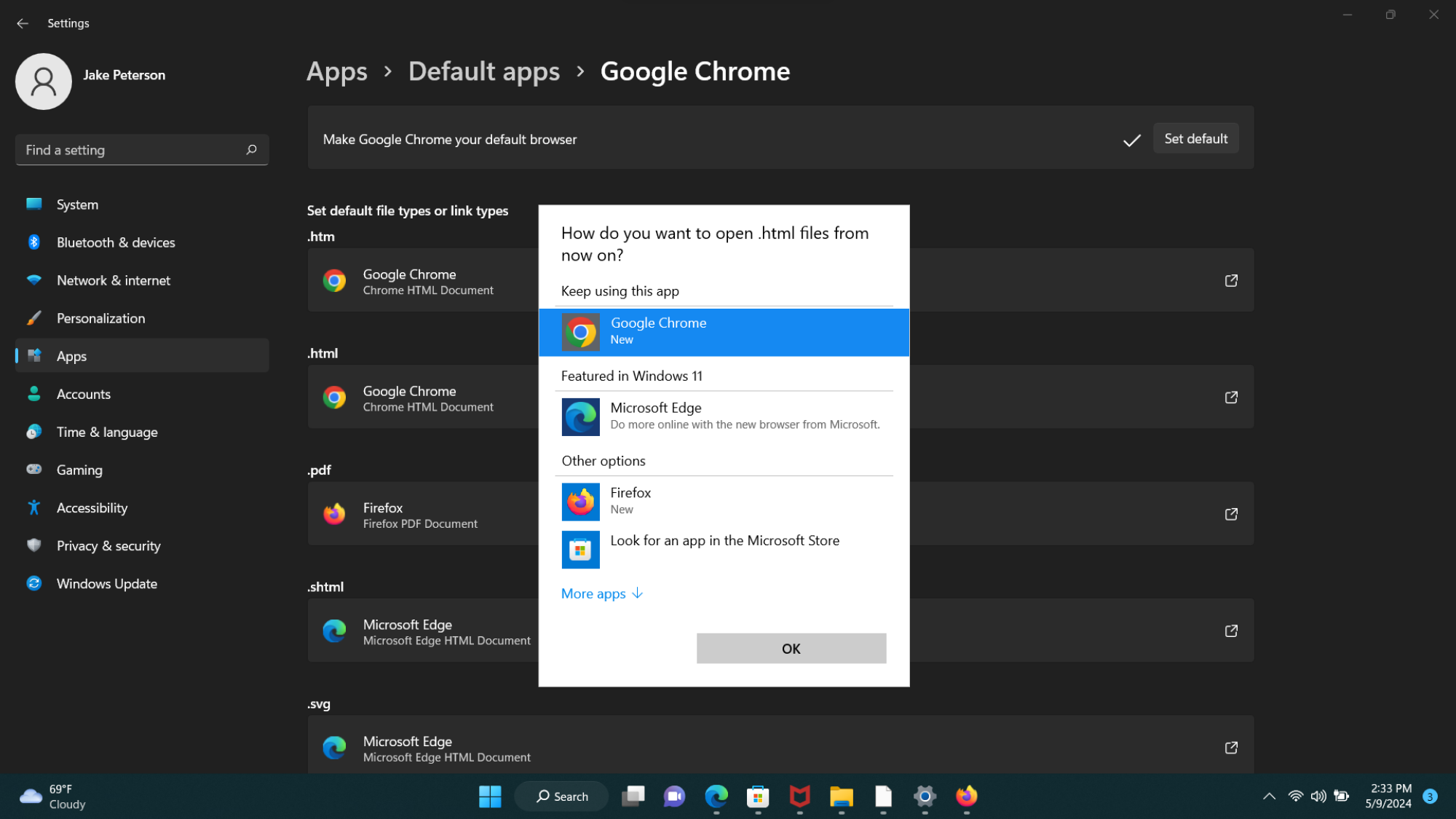This screenshot has height=819, width=1456.
Task: Select Firefox browser option
Action: [x=725, y=500]
